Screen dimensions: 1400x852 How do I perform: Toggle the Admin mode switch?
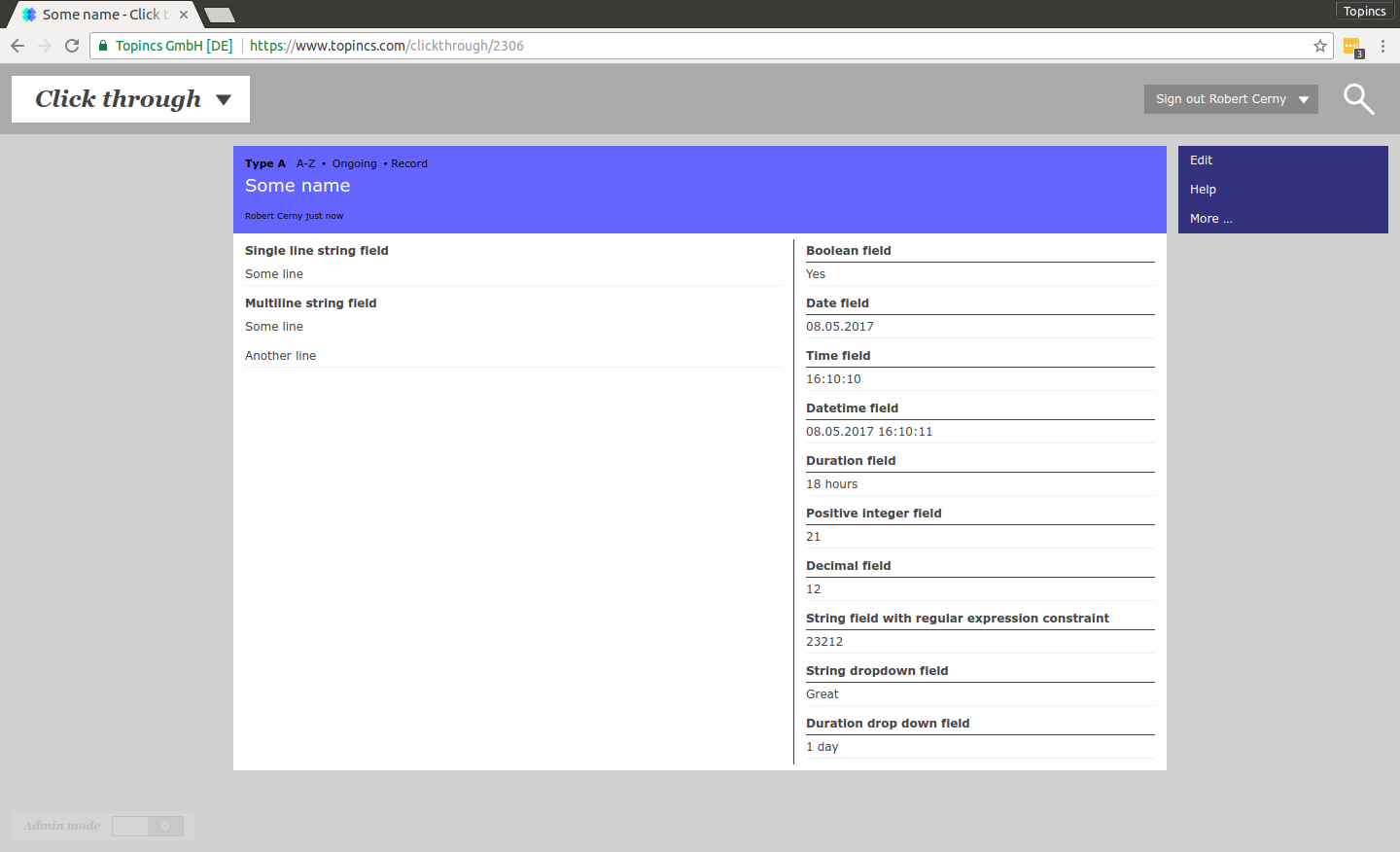point(148,826)
